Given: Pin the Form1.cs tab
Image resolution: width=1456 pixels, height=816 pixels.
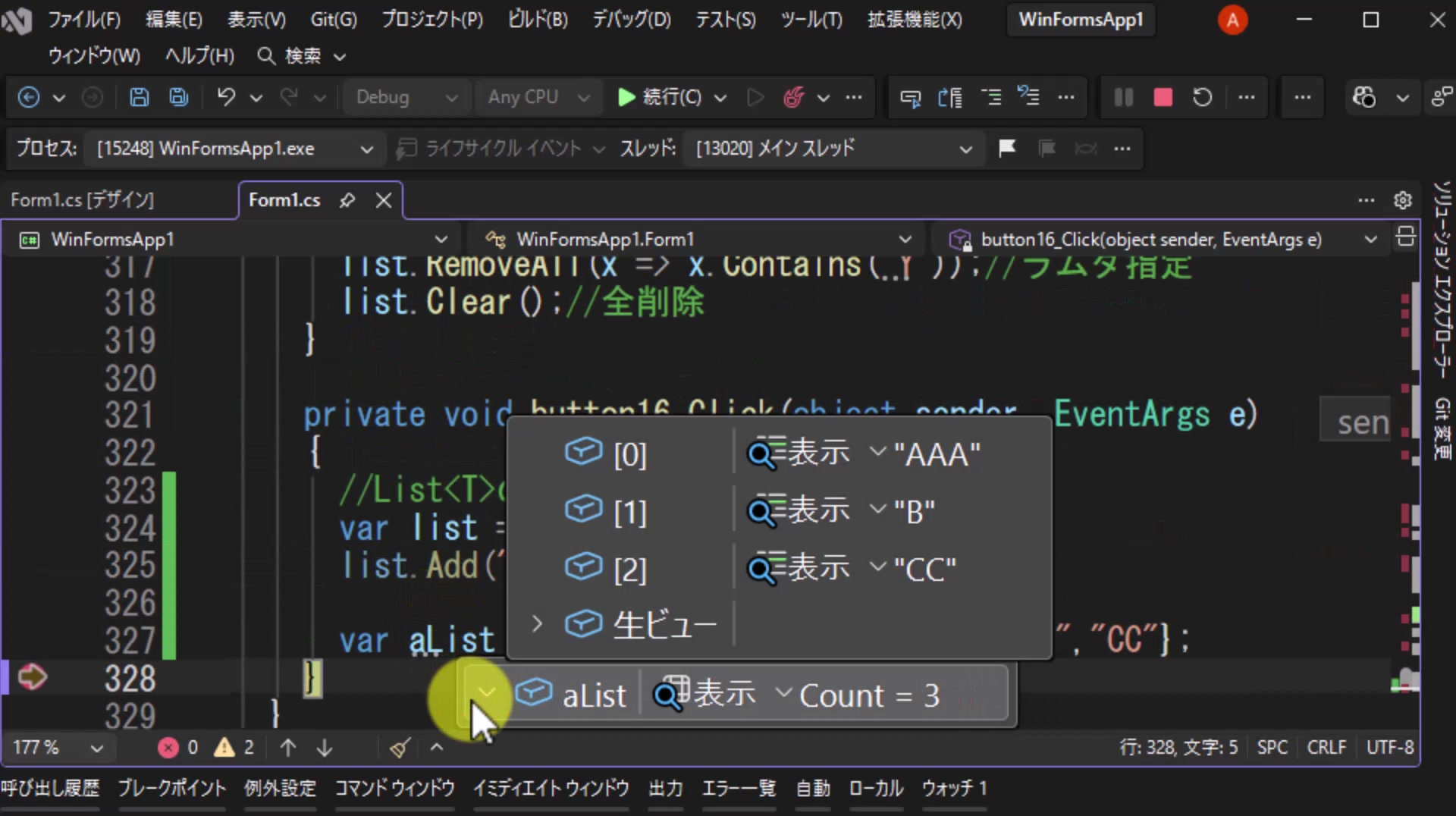Looking at the screenshot, I should (347, 200).
